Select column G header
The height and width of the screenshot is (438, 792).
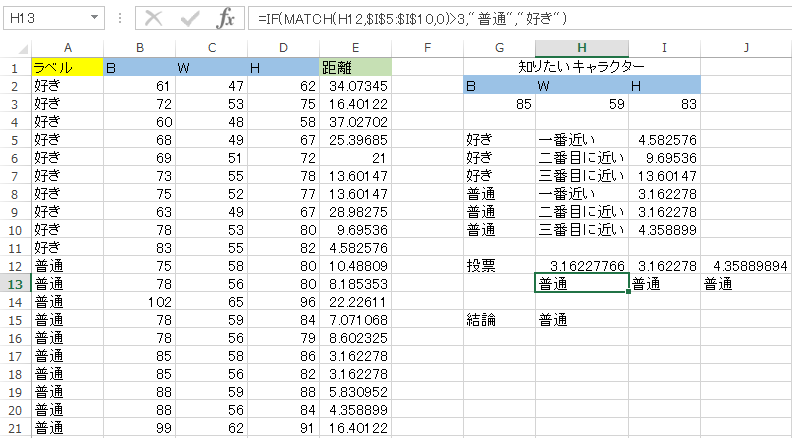pos(500,48)
